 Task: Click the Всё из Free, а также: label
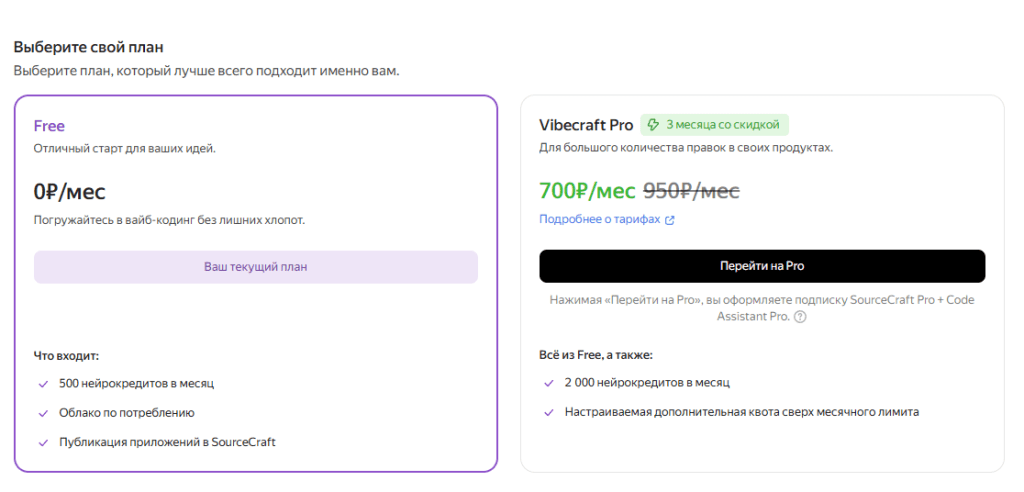596,355
